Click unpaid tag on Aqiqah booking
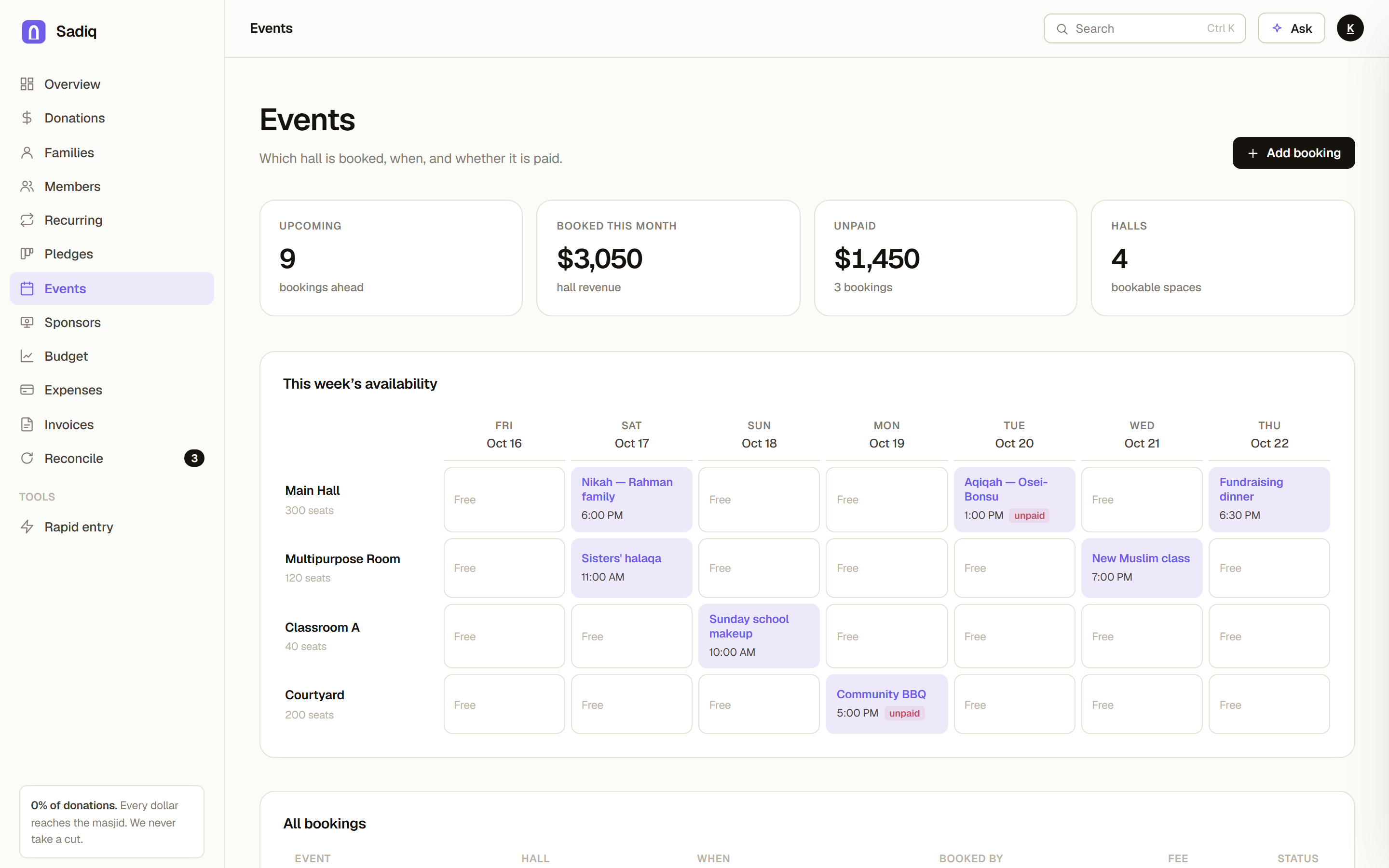The width and height of the screenshot is (1389, 868). (x=1029, y=515)
